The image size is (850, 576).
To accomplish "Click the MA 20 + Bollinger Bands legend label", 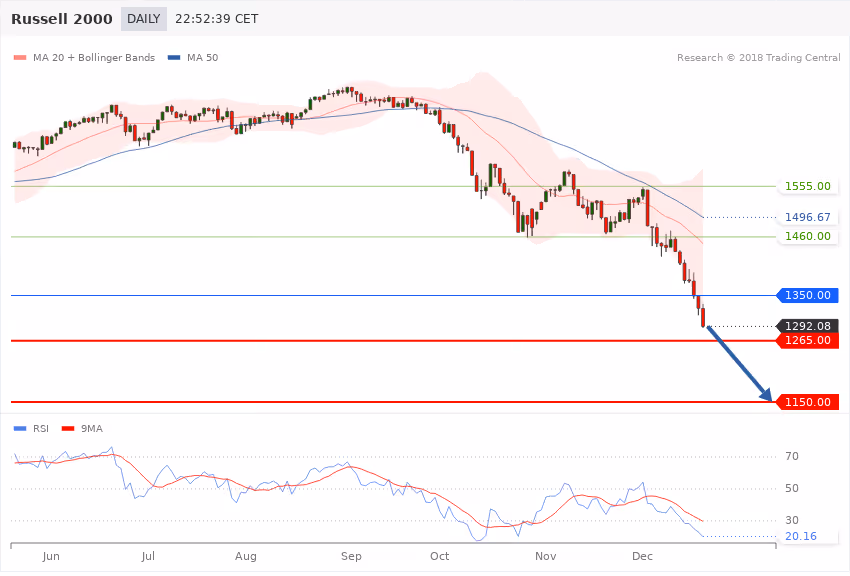I will coord(94,57).
